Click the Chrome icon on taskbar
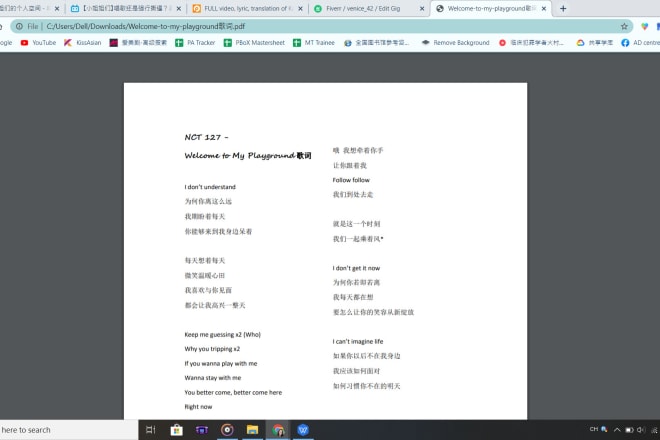660x440 pixels. coord(278,430)
